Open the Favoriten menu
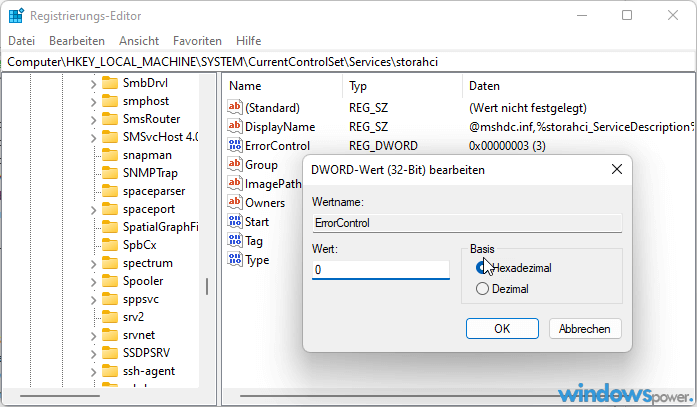This screenshot has height=407, width=697. coord(197,41)
